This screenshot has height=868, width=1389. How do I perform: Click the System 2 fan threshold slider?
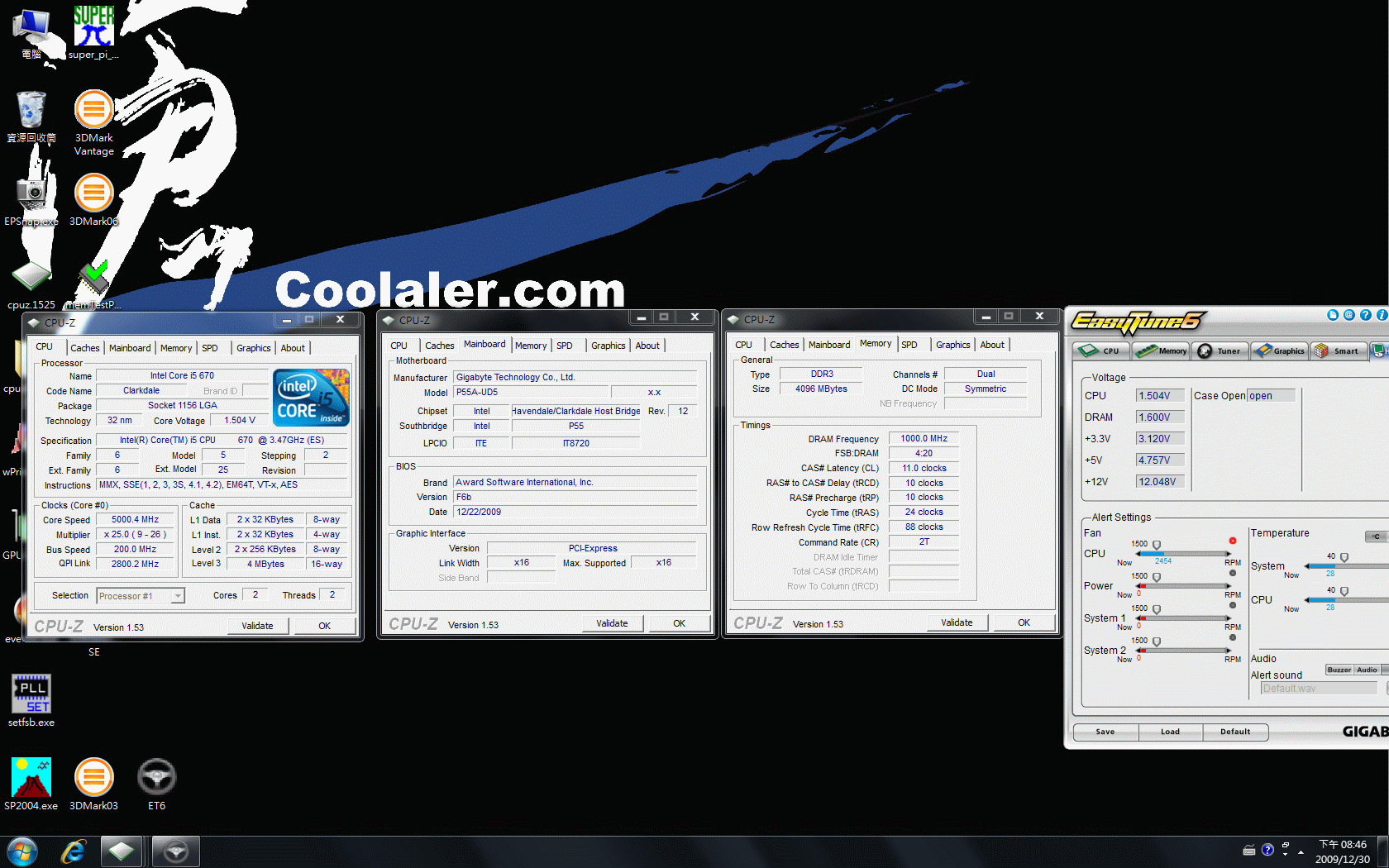1157,641
